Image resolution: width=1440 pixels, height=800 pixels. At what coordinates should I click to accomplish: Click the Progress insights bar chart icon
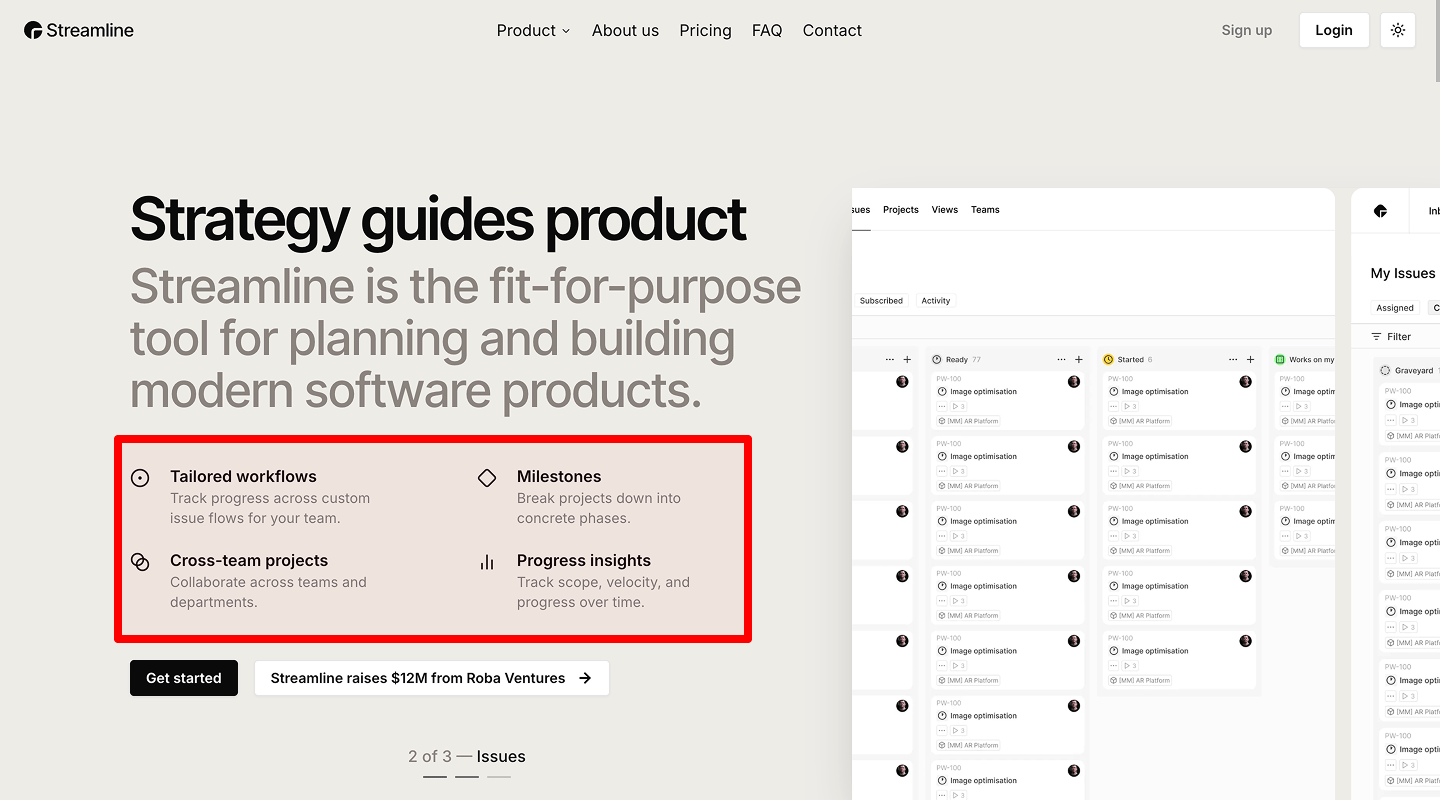487,561
